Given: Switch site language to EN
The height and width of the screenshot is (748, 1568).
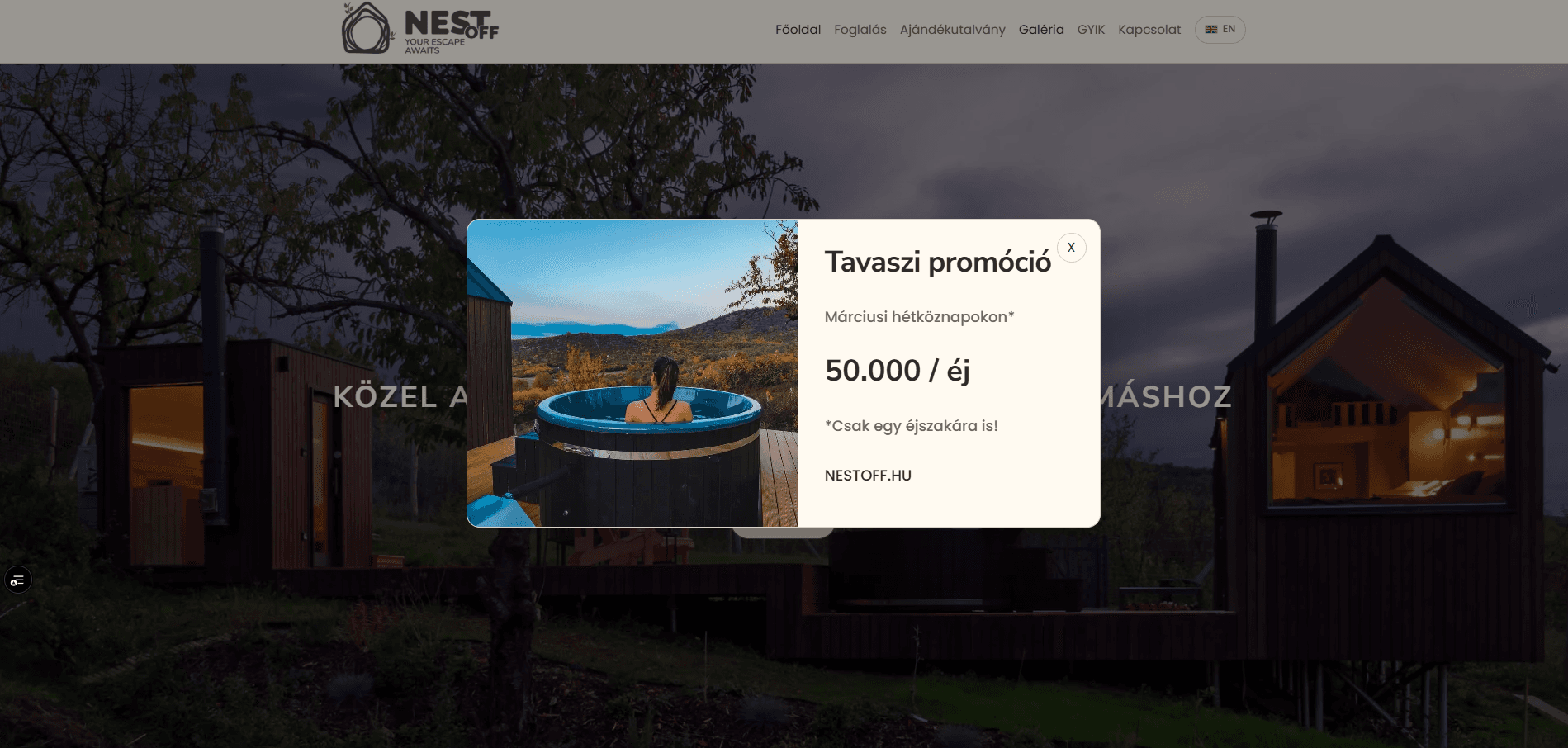Looking at the screenshot, I should point(1220,30).
